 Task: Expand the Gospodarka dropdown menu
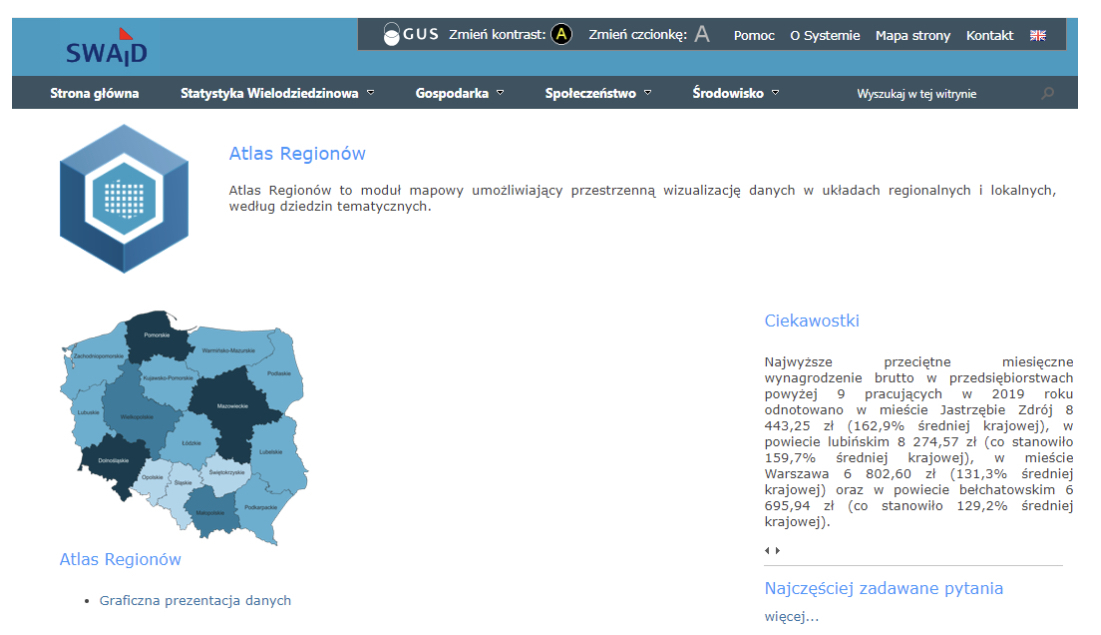coord(459,94)
